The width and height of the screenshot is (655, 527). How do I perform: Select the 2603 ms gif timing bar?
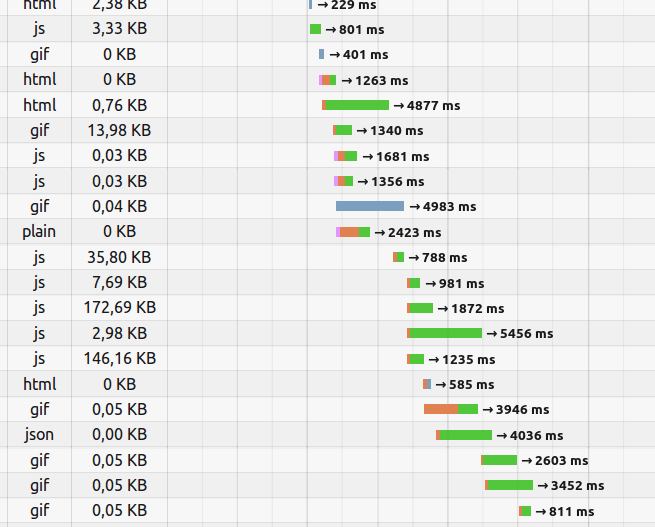[499, 460]
